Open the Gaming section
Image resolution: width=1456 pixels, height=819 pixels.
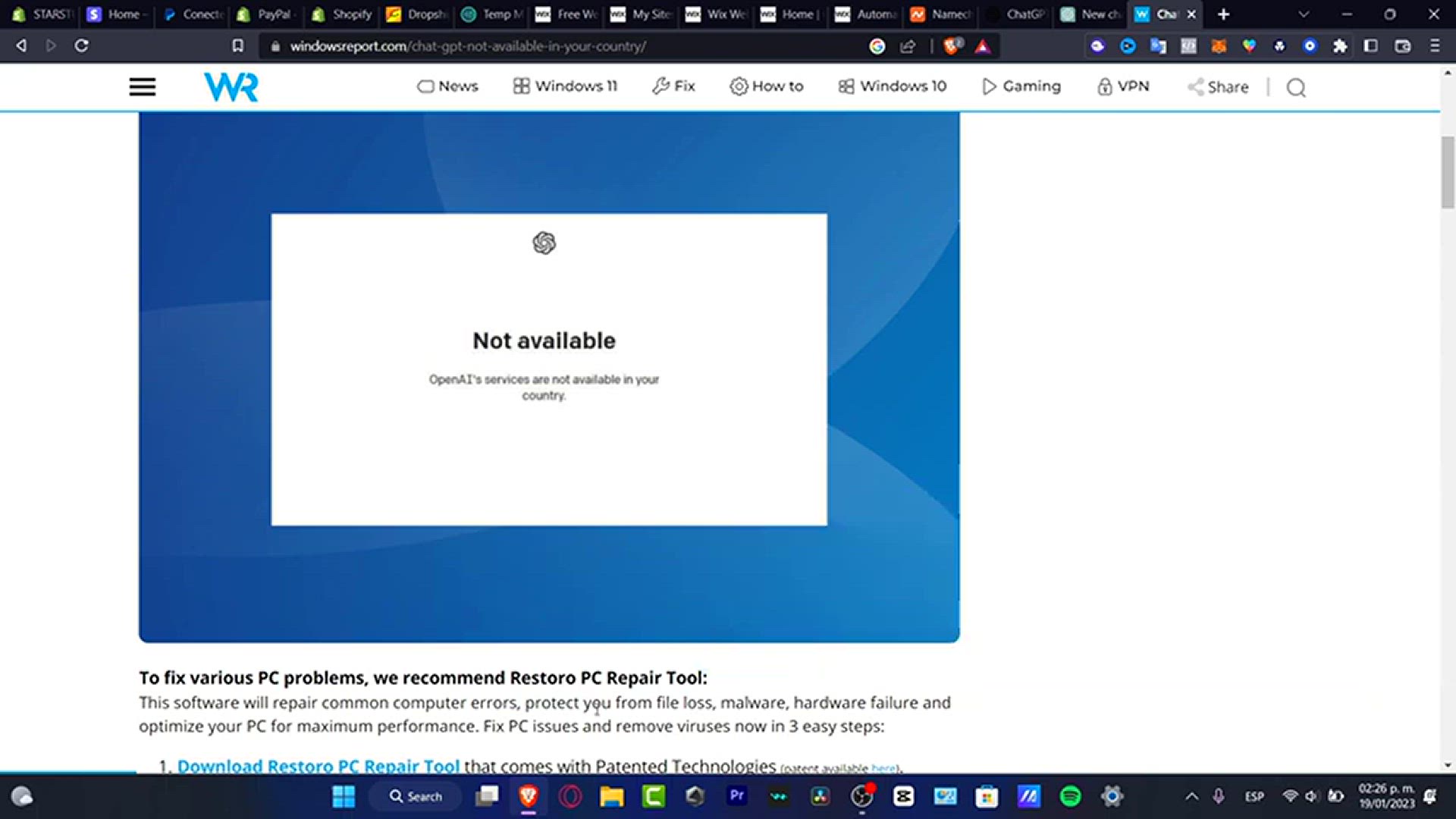tap(1021, 86)
